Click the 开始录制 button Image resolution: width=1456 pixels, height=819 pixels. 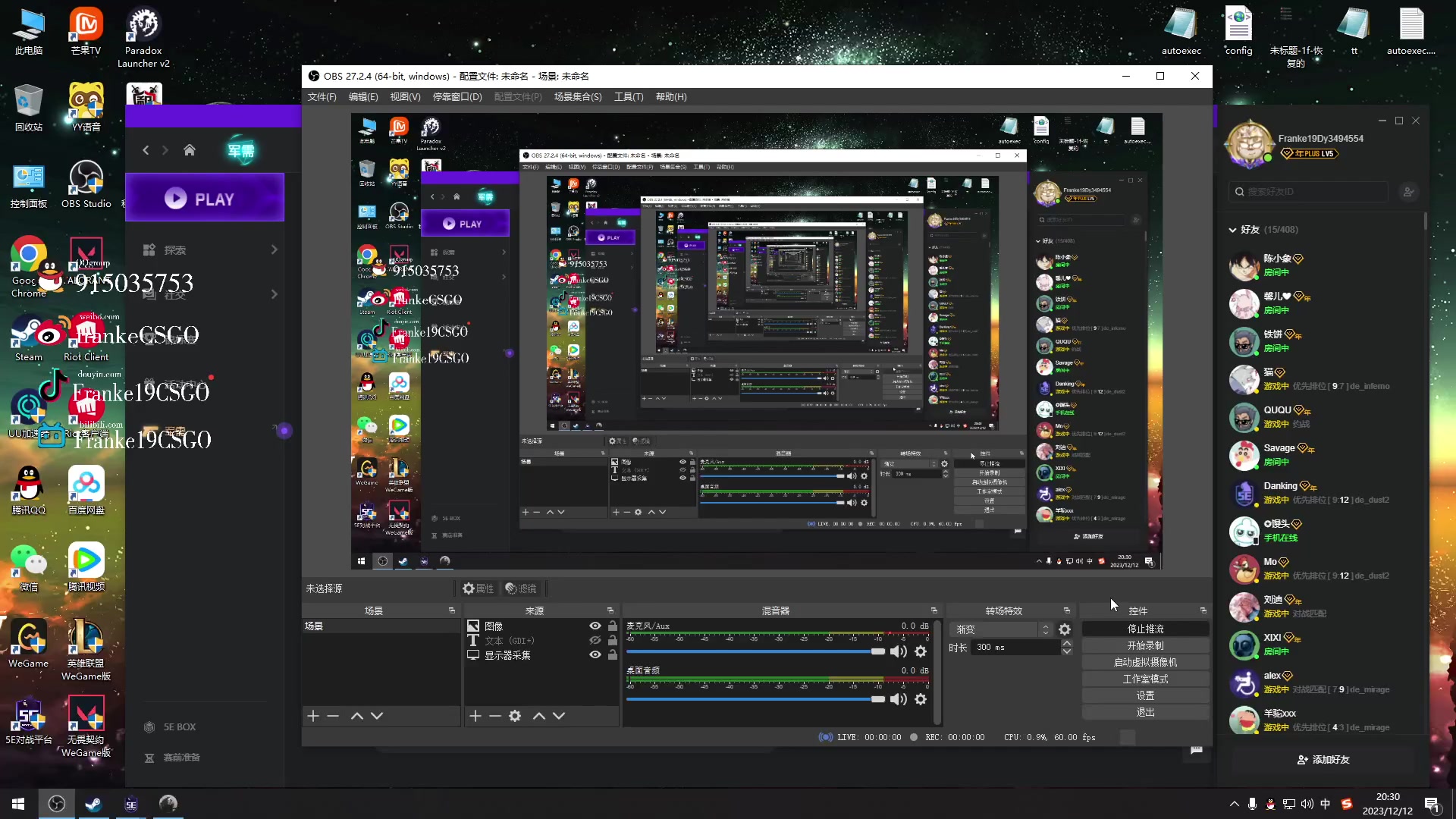coord(1145,645)
